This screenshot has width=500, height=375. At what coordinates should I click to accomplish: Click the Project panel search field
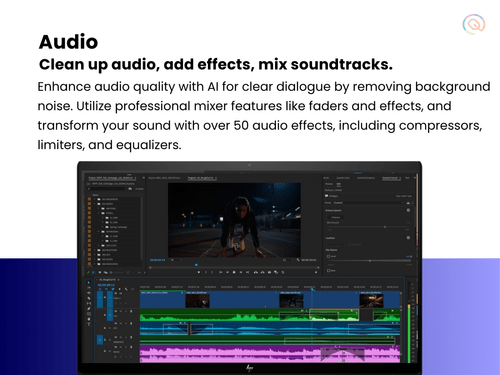[107, 189]
